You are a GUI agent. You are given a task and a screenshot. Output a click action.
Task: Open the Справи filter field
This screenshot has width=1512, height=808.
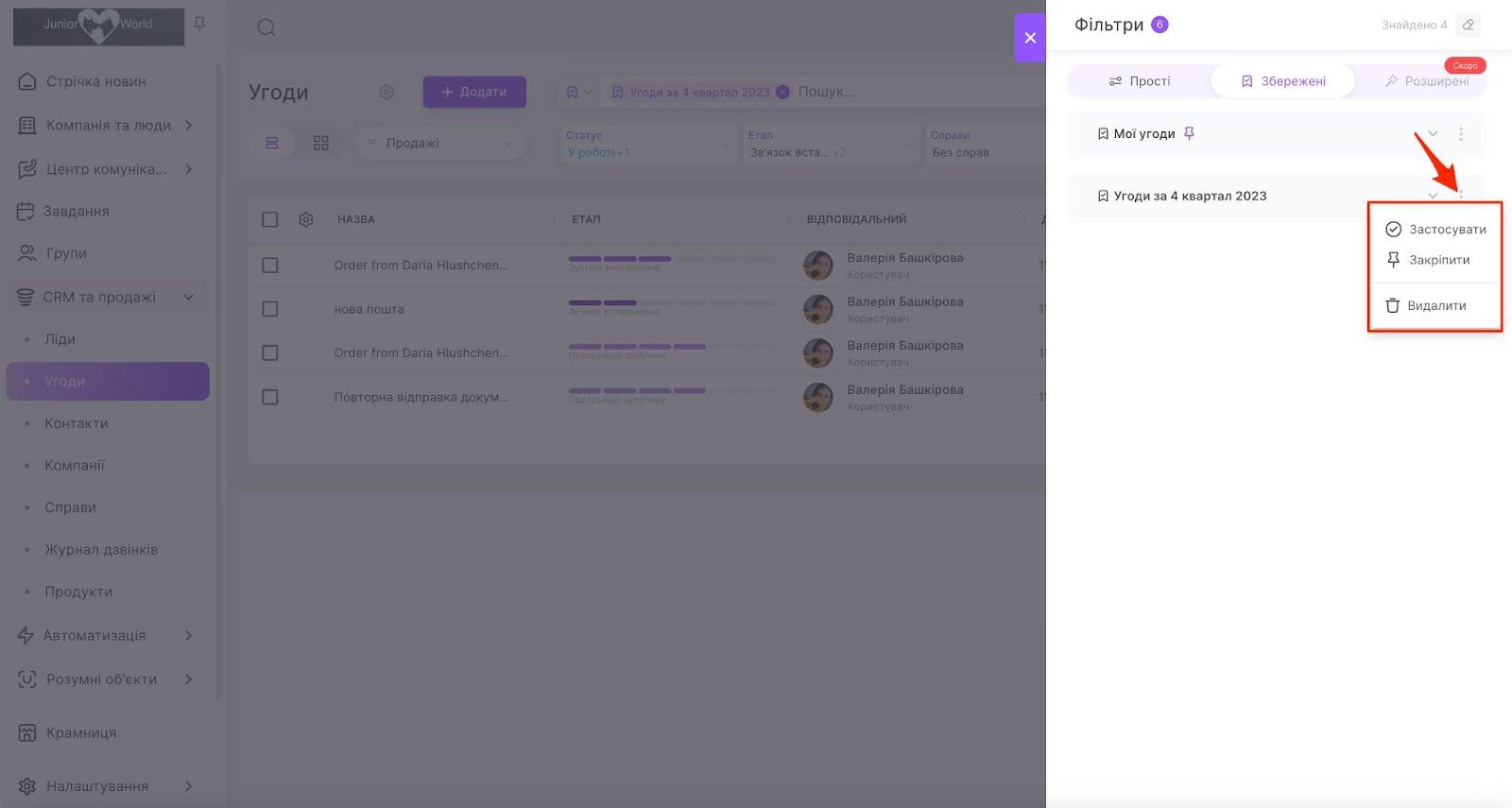(985, 144)
